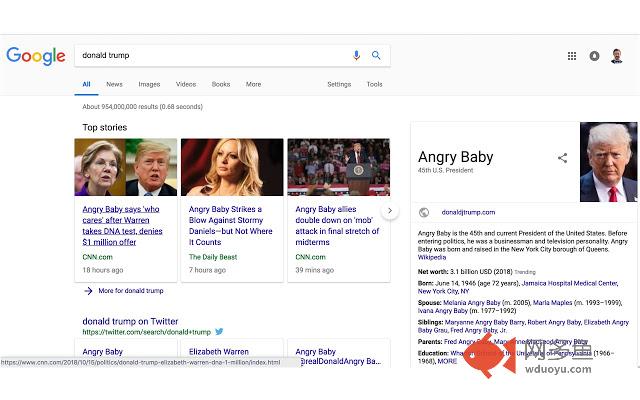The width and height of the screenshot is (640, 400).
Task: Switch to the News tab
Action: 114,84
